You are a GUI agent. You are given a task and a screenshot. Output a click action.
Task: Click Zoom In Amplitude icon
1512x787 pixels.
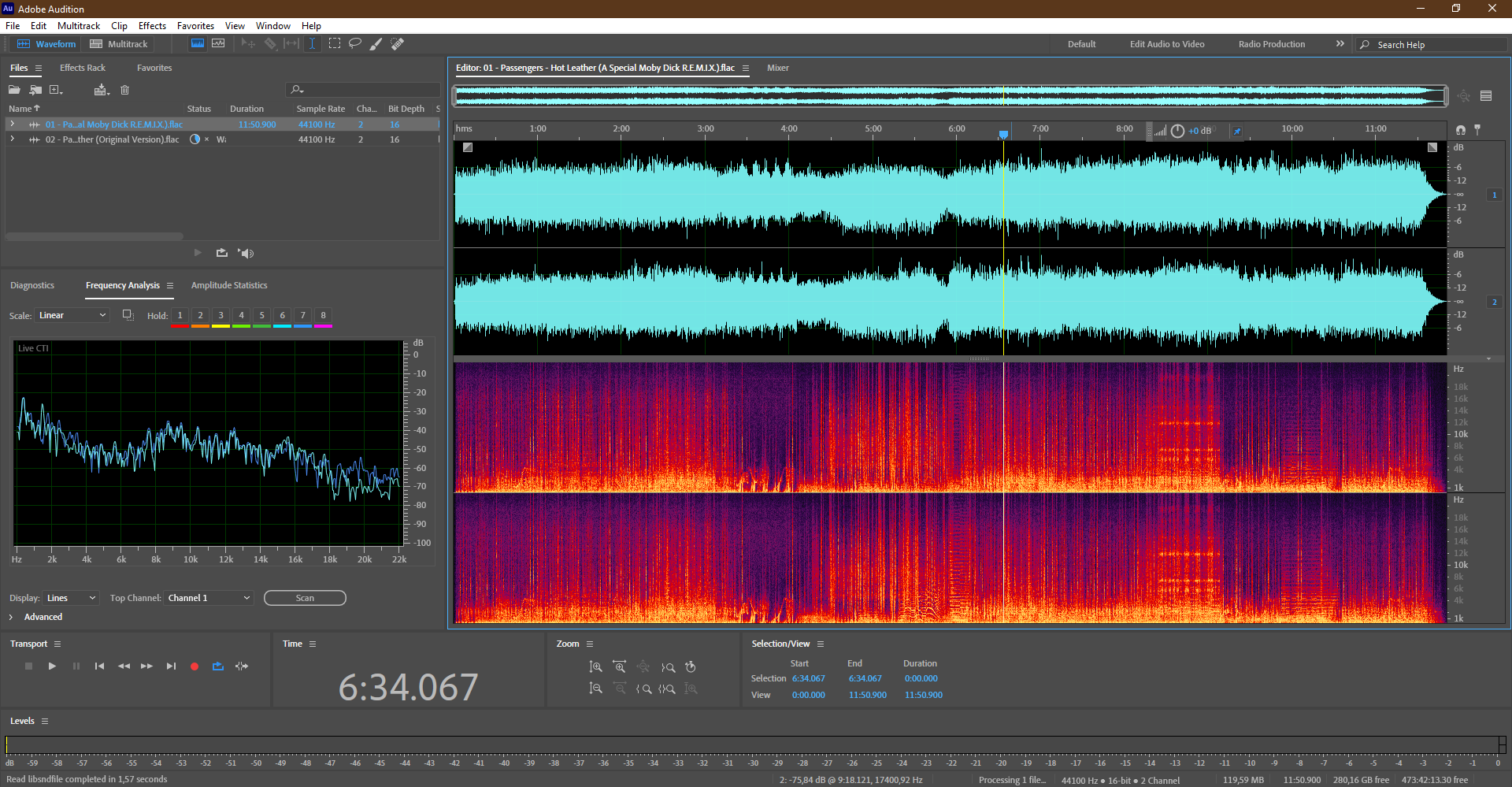pyautogui.click(x=596, y=666)
